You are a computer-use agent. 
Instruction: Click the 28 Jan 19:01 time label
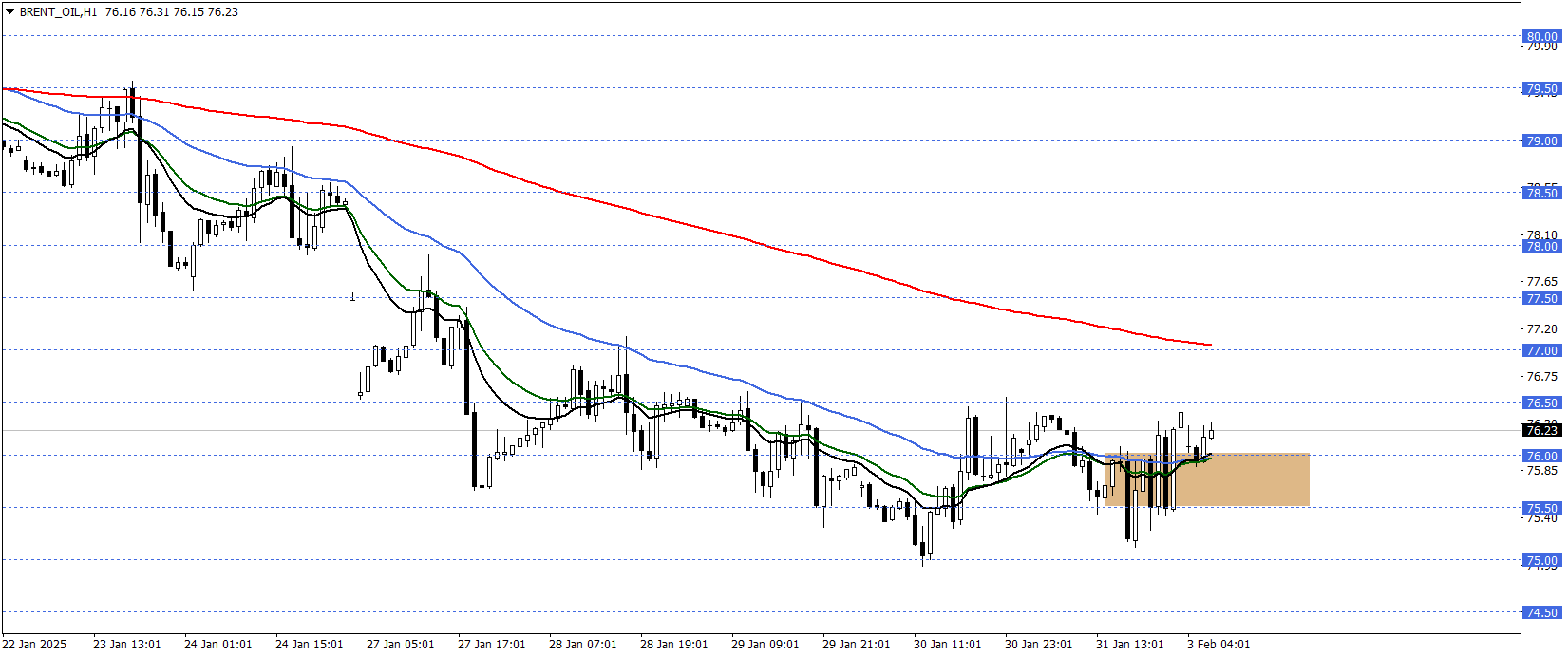pyautogui.click(x=674, y=644)
